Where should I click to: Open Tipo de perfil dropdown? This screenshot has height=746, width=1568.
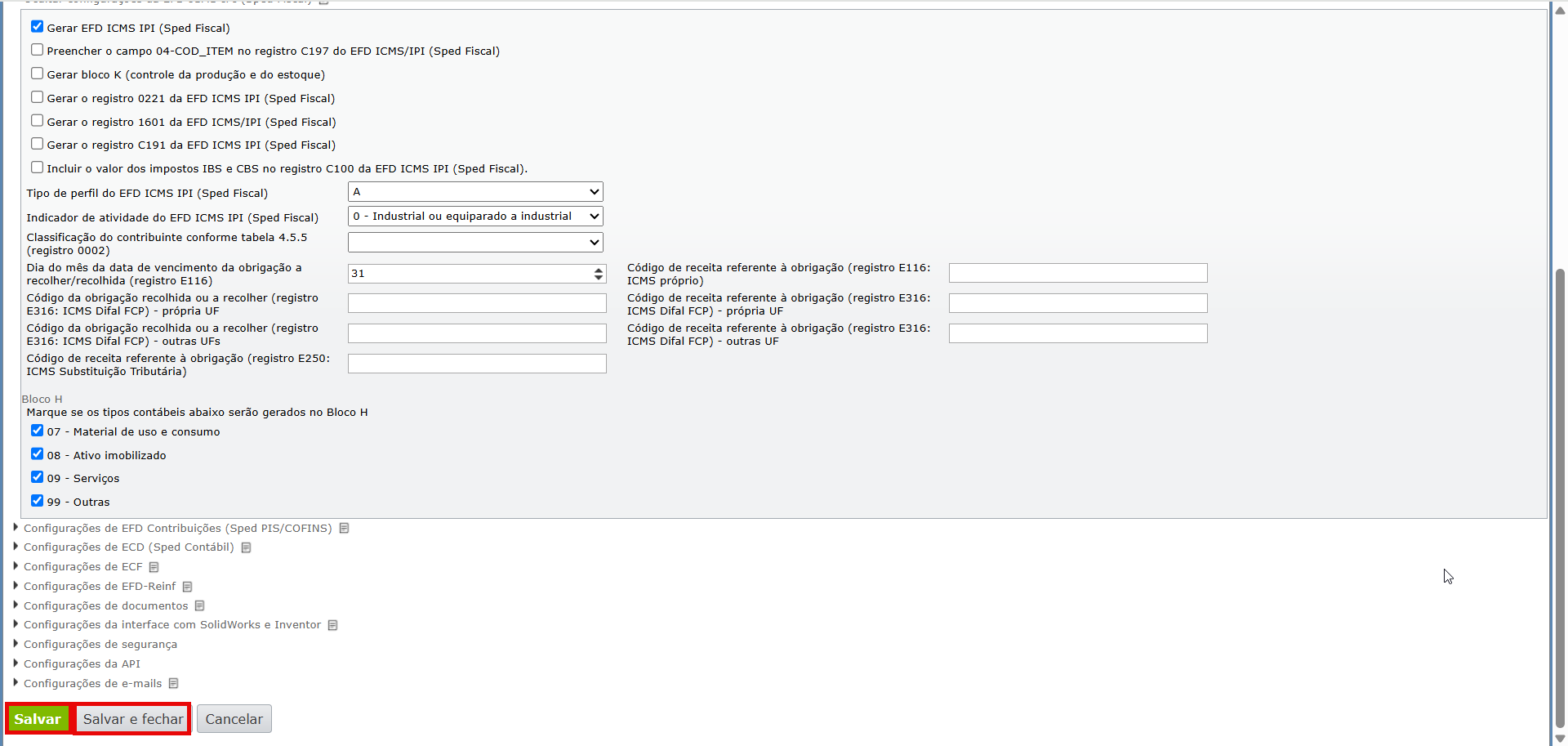click(x=475, y=192)
